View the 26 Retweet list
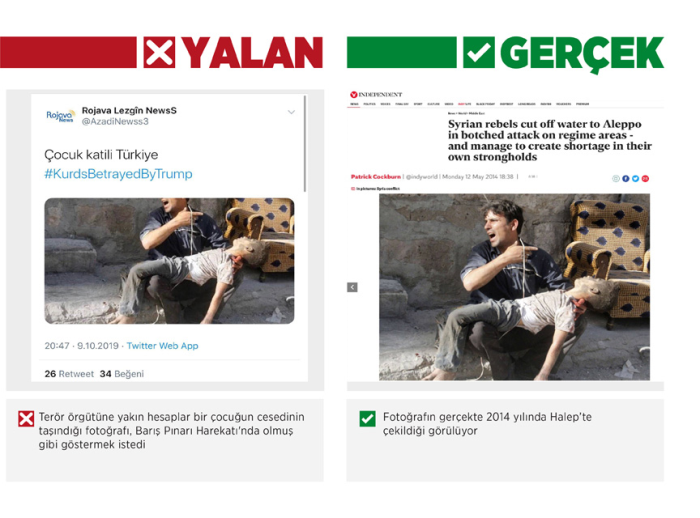 click(69, 374)
